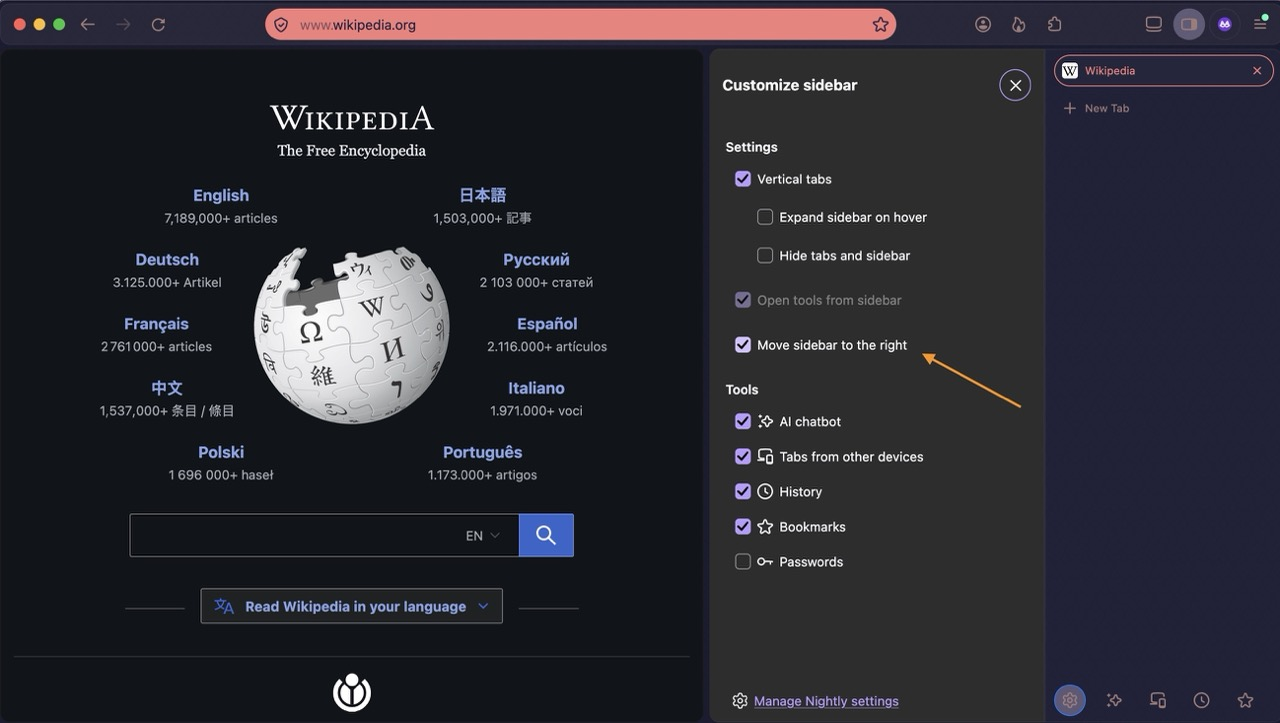This screenshot has height=723, width=1280.
Task: Open the extensions puzzle piece icon
Action: click(1055, 25)
